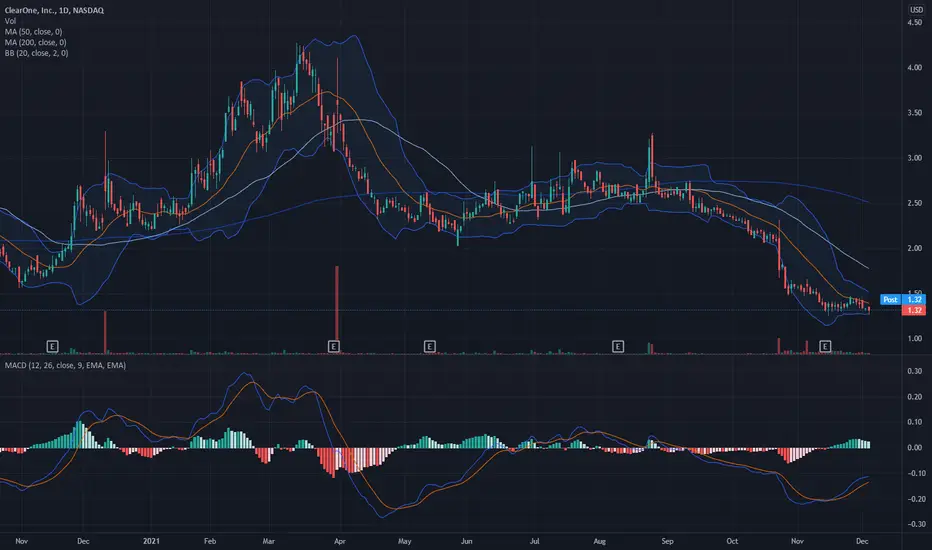Select the red 1.32 last price label
Viewport: 932px width, 550px height.
914,310
